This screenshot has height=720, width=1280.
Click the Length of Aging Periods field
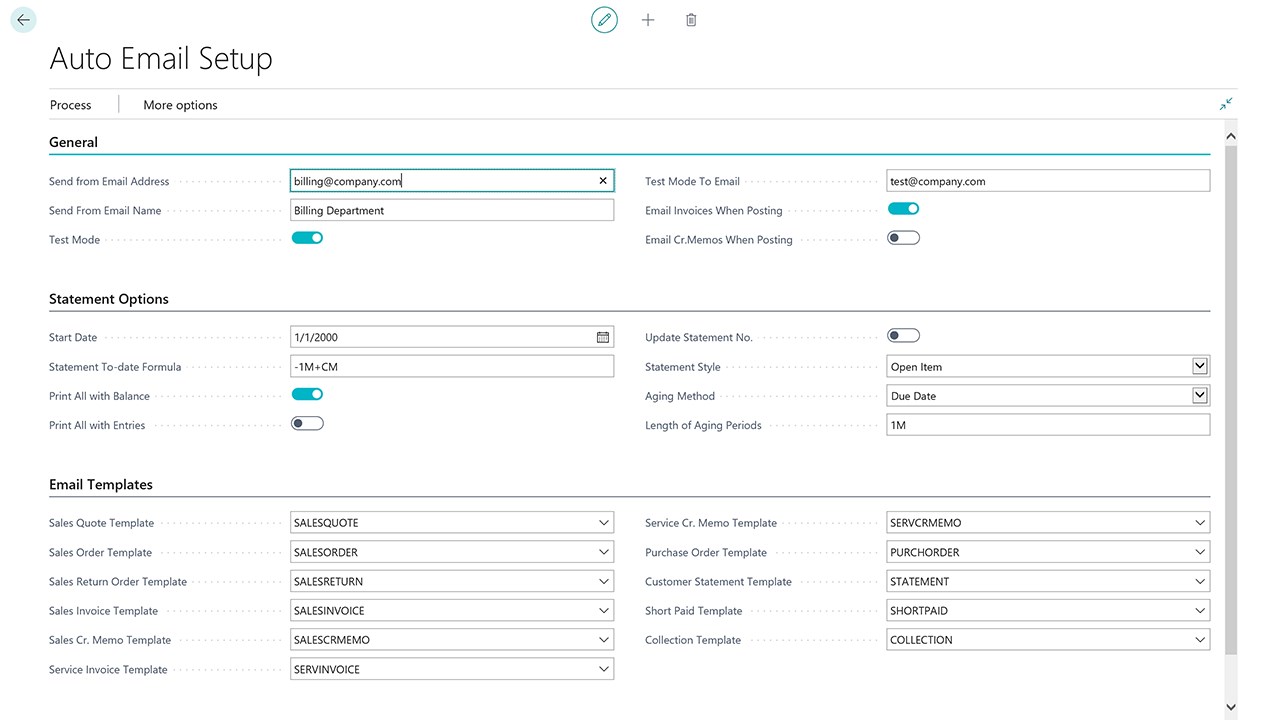(x=1047, y=425)
